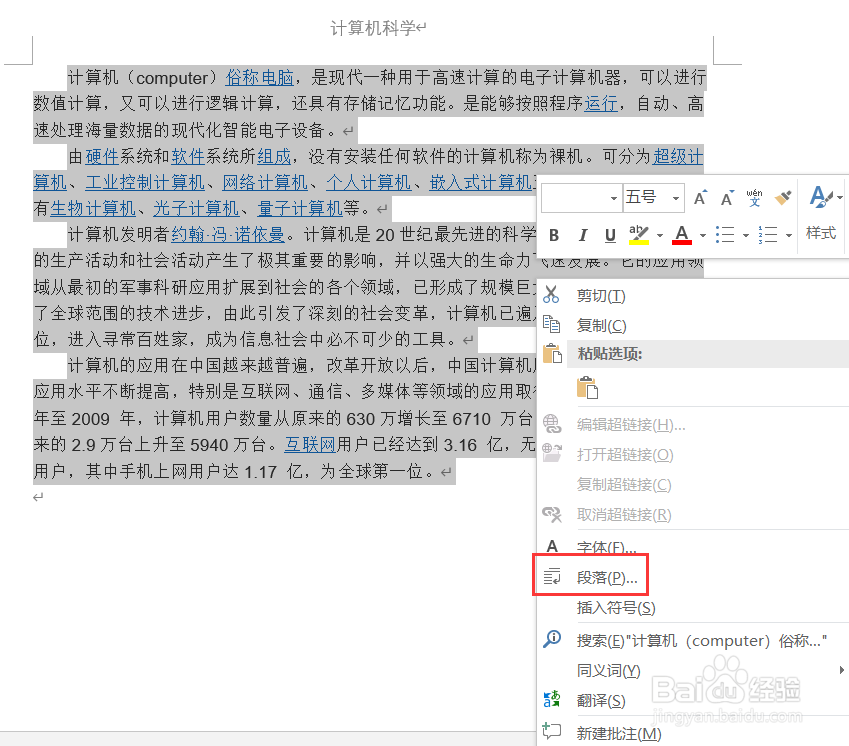Decrease font size with shrink icon
Screen dimensions: 849x746
point(727,198)
